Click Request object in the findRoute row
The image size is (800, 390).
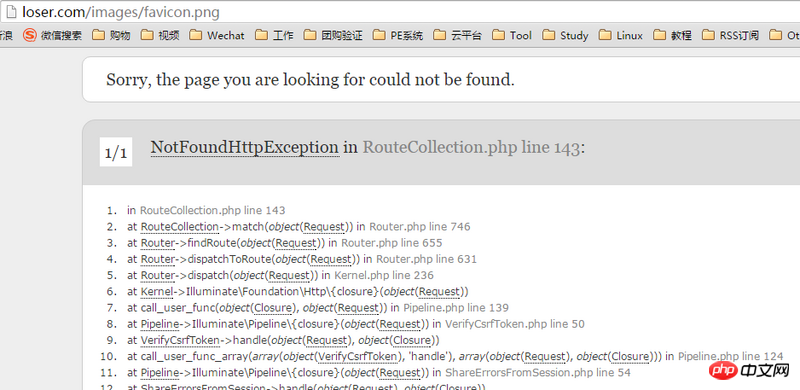pyautogui.click(x=297, y=242)
